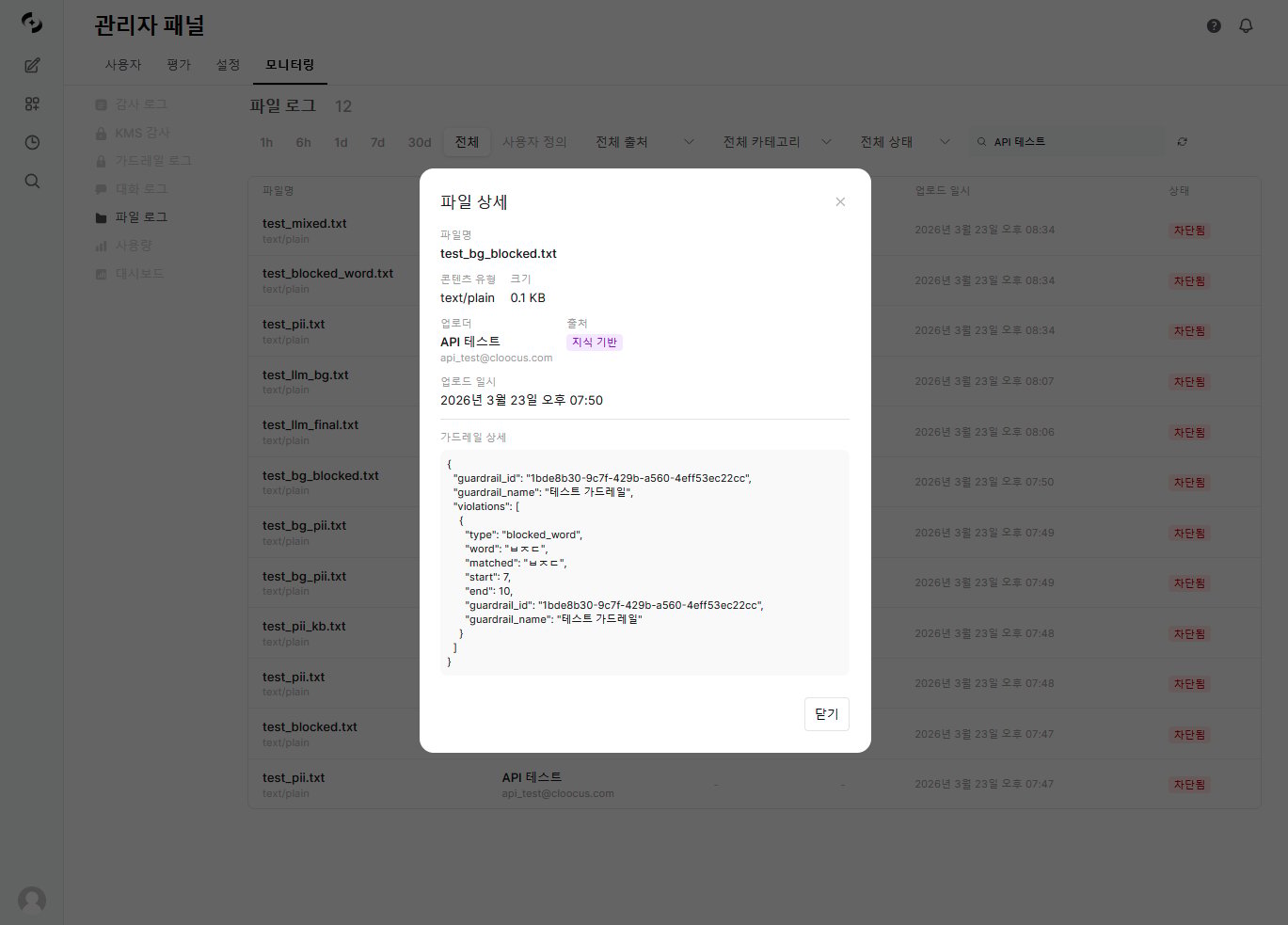Click the 지식 기반 source tag

(x=595, y=343)
